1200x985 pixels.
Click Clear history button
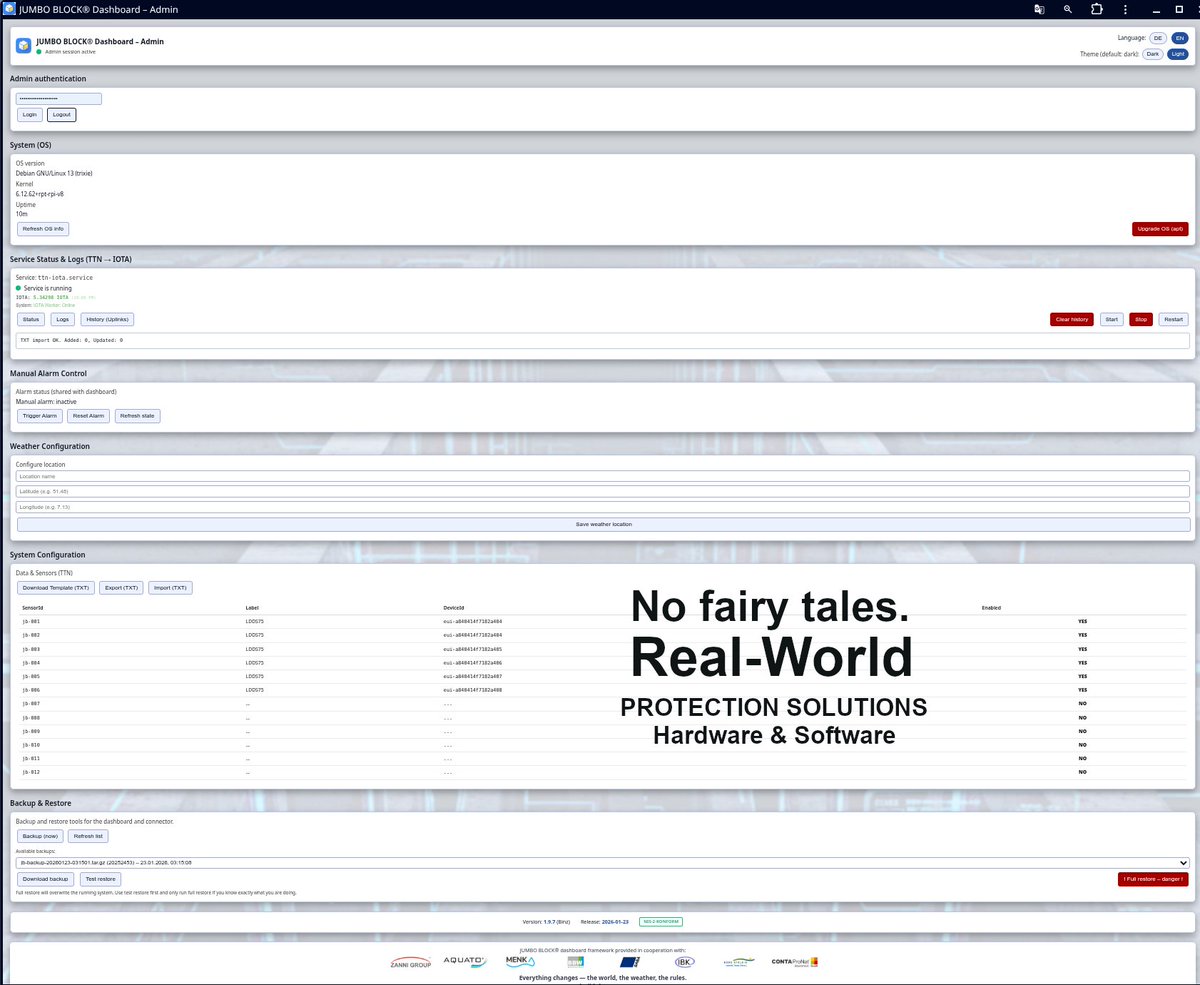[1072, 320]
